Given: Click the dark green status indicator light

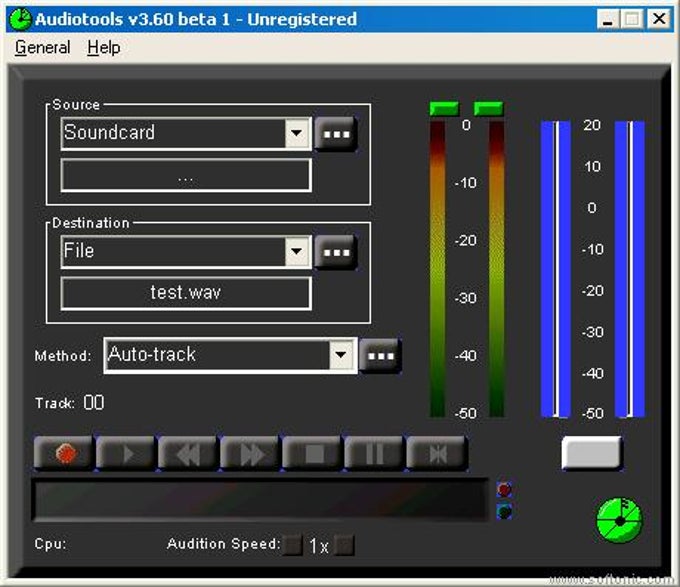Looking at the screenshot, I should click(x=504, y=512).
